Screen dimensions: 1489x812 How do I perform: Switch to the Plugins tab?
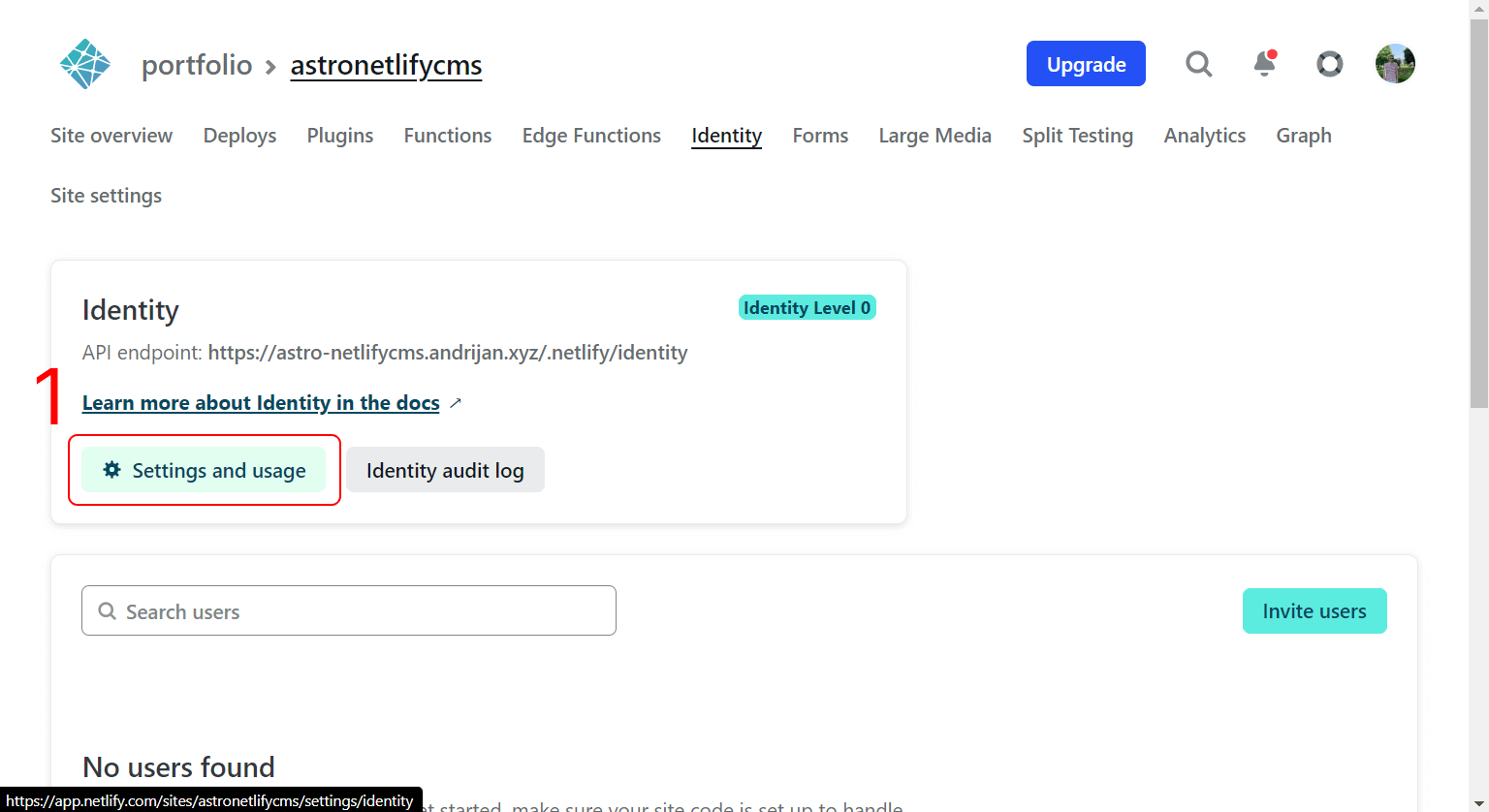pos(340,136)
